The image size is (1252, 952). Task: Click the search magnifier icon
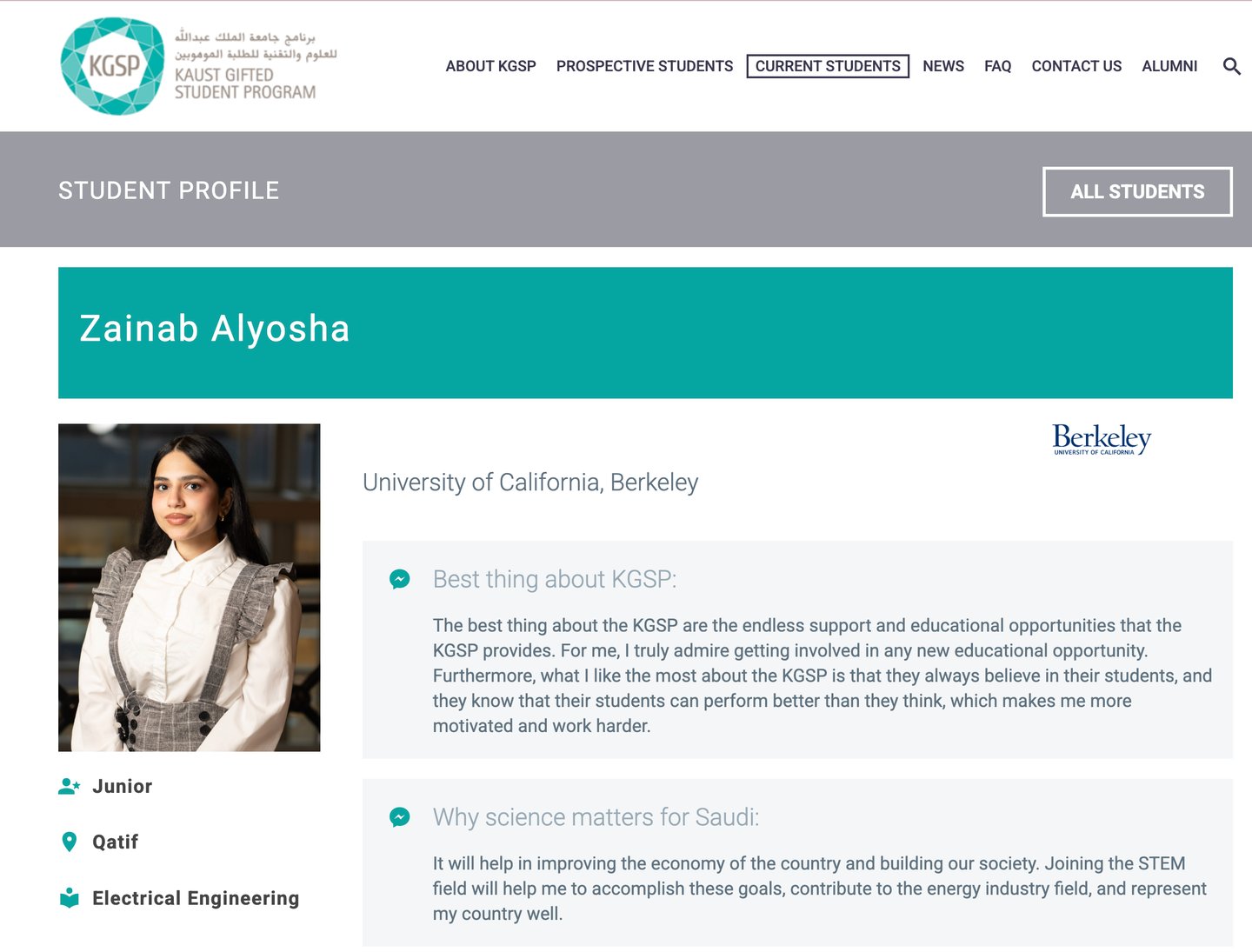coord(1231,66)
